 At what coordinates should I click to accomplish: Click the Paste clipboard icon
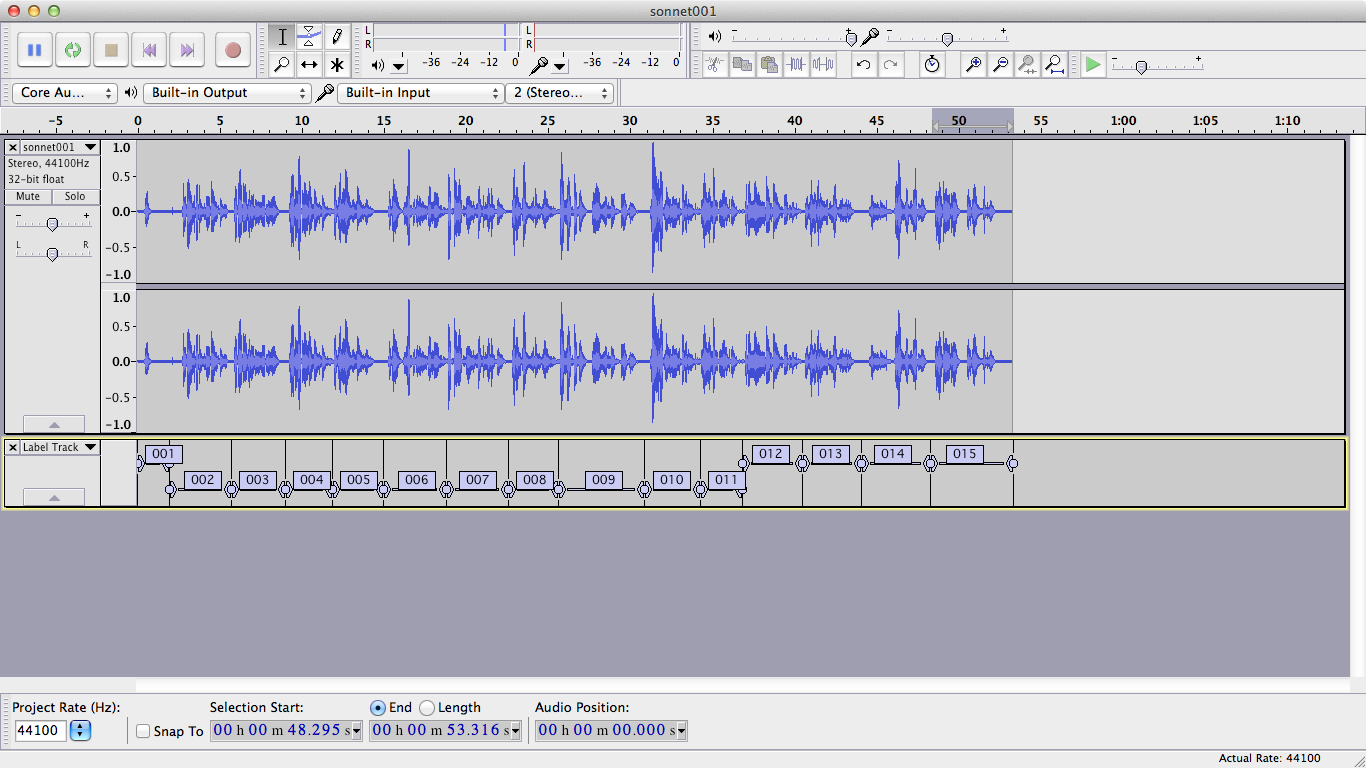coord(769,64)
